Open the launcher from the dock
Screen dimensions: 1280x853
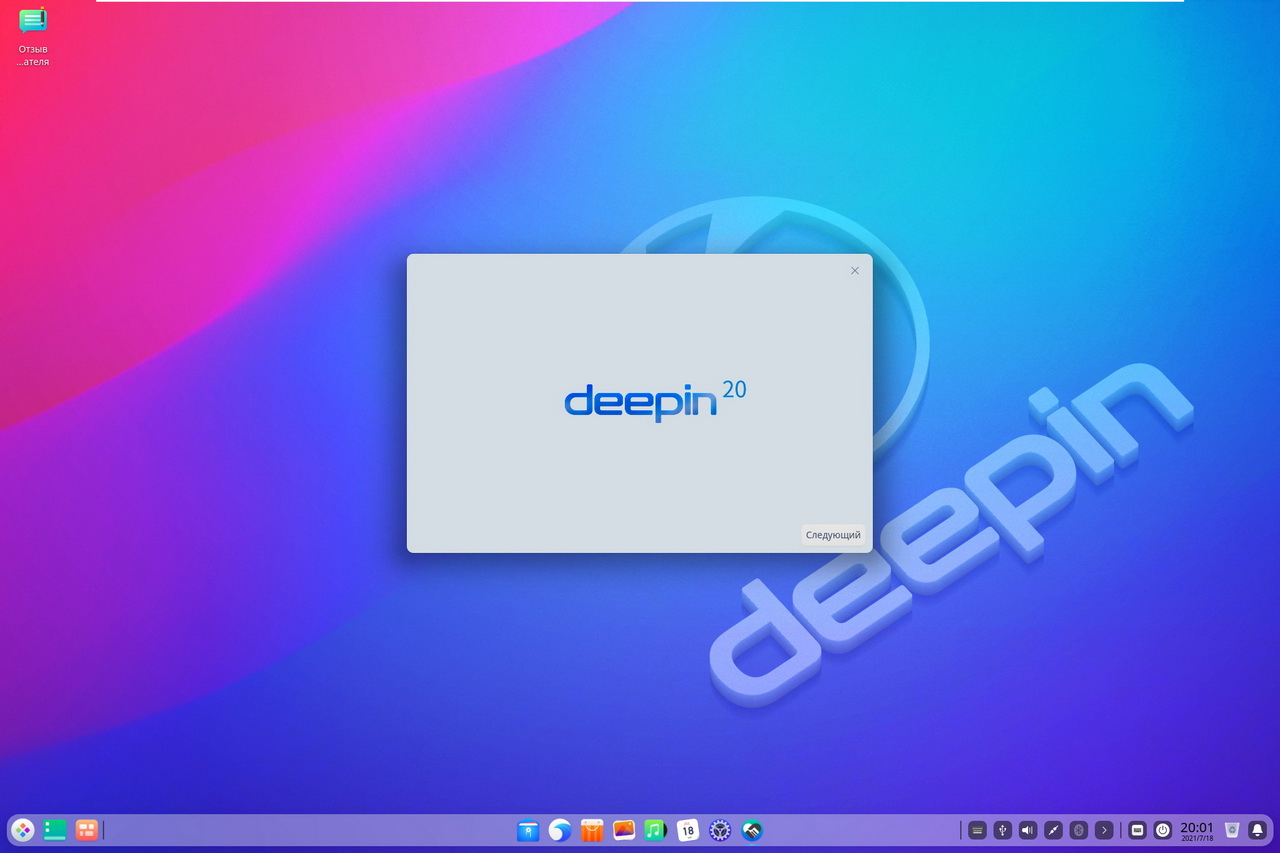coord(23,830)
